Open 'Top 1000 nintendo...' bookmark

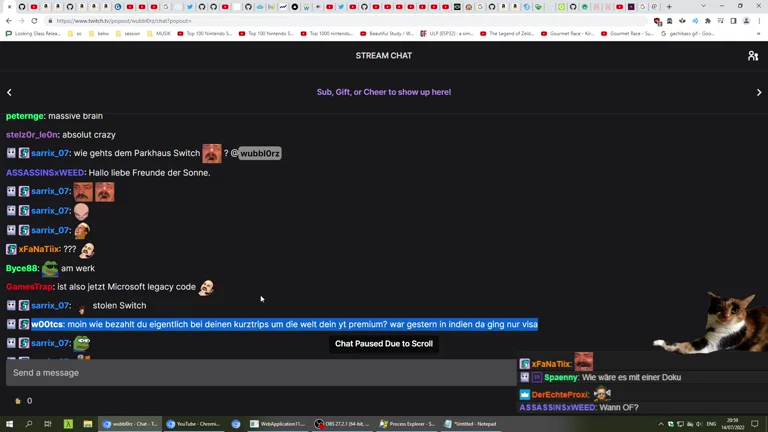tap(327, 34)
